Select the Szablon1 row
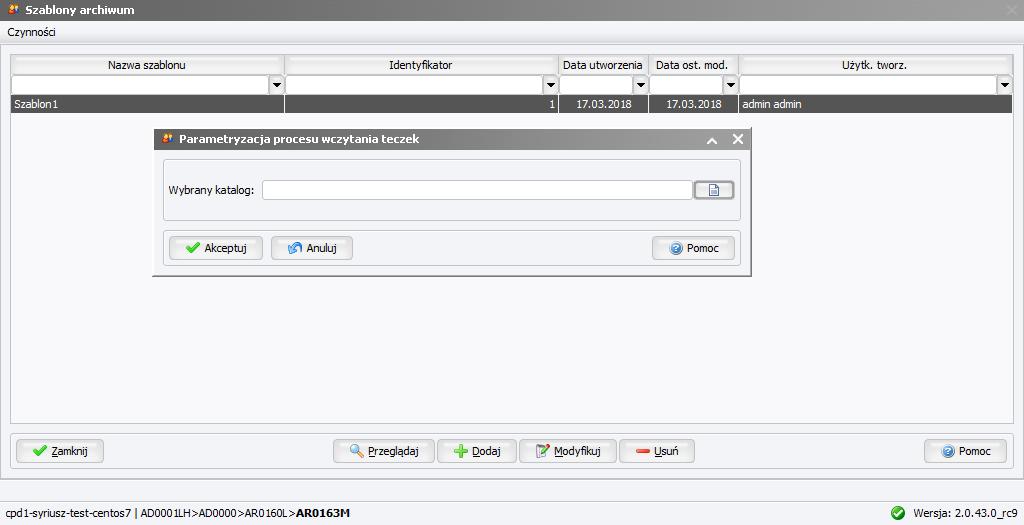 point(511,104)
